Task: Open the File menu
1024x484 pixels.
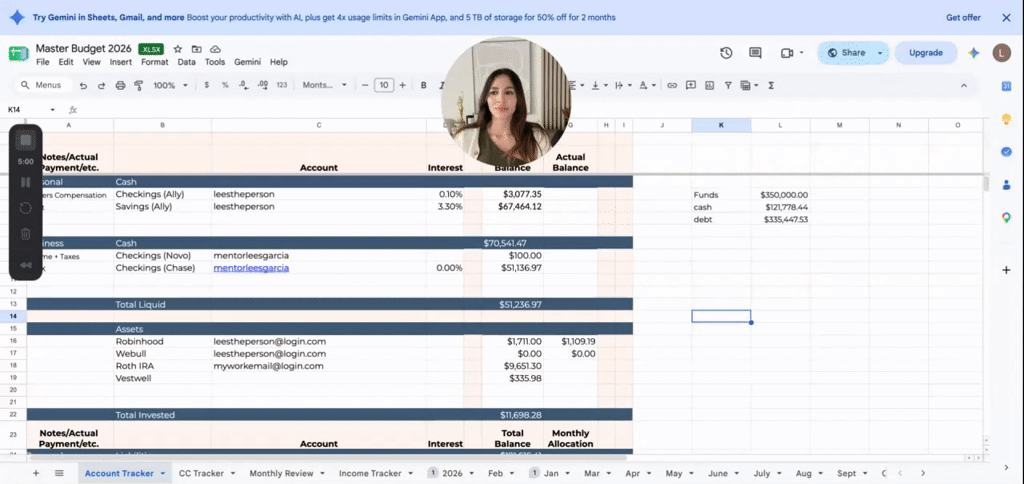Action: pyautogui.click(x=42, y=62)
